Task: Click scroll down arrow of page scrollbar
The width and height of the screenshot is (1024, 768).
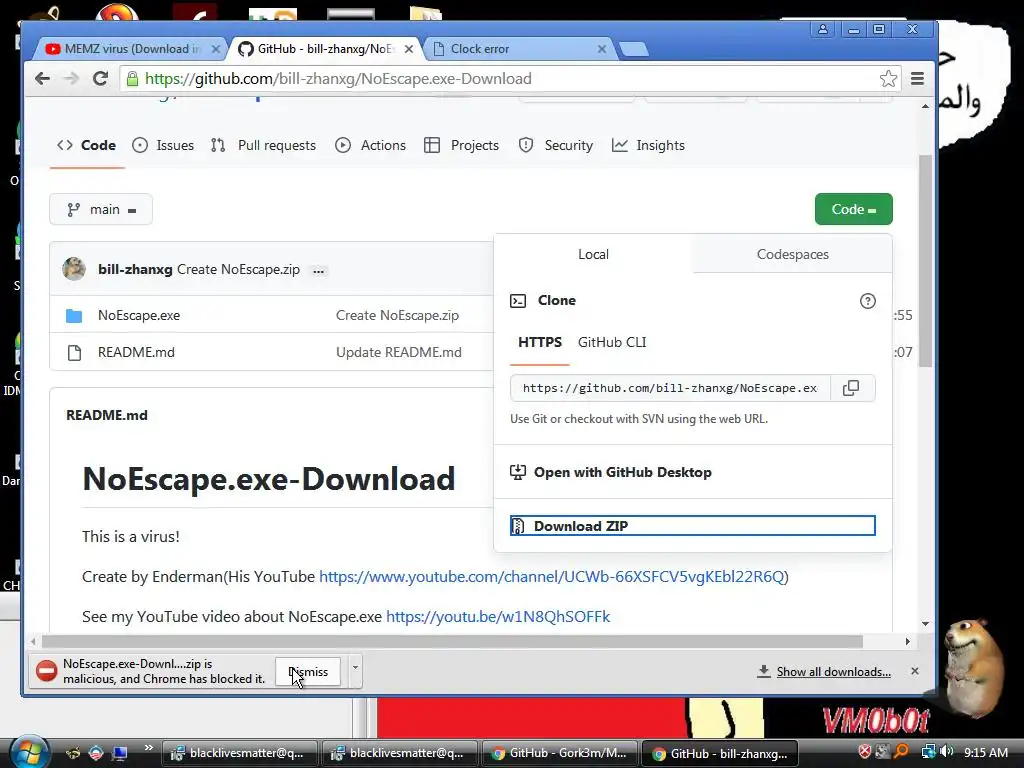Action: (x=925, y=624)
